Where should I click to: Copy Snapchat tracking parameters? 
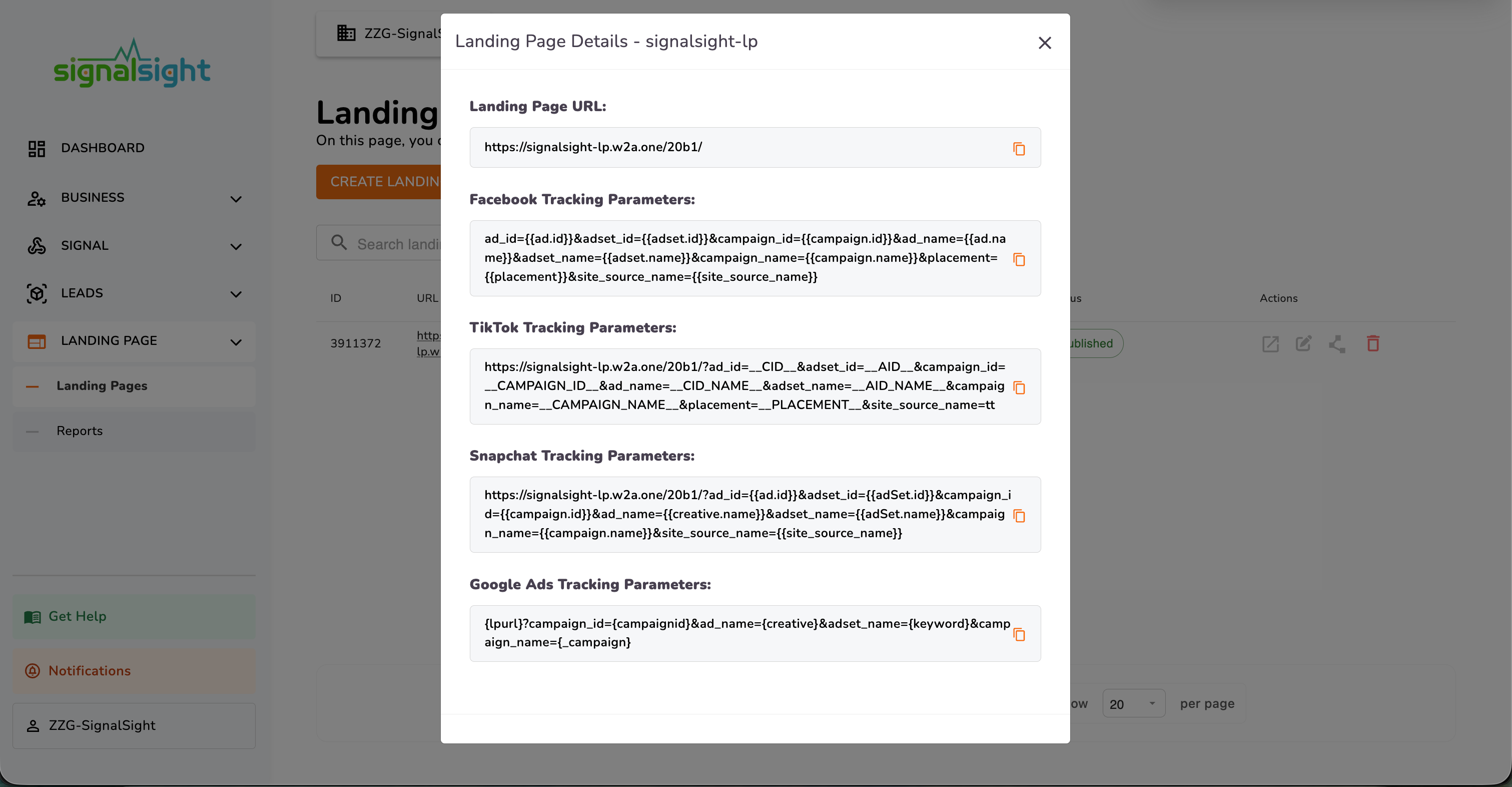1019,516
